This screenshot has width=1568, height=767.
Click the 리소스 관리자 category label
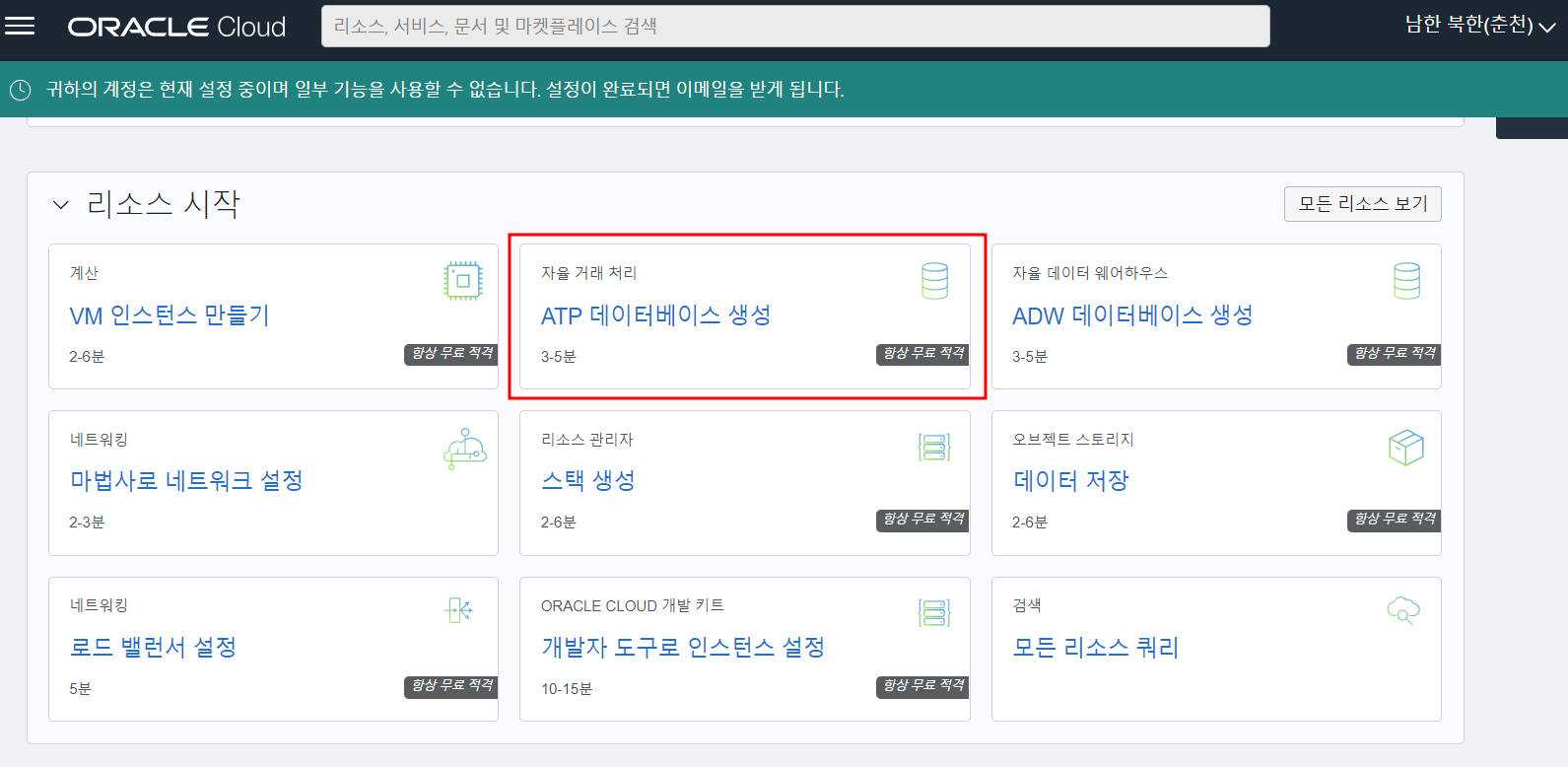coord(587,440)
